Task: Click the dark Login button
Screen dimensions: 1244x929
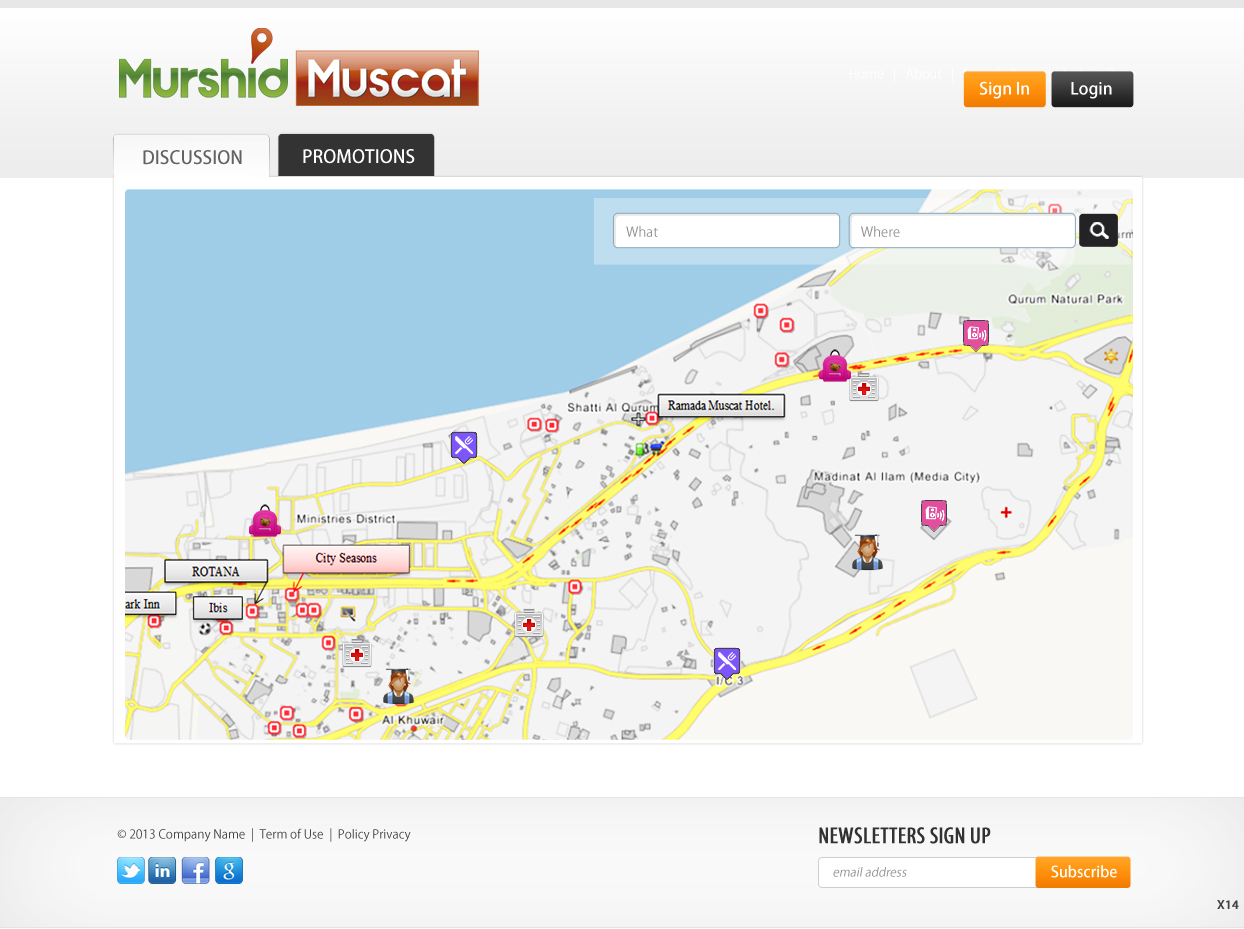Action: click(x=1092, y=89)
